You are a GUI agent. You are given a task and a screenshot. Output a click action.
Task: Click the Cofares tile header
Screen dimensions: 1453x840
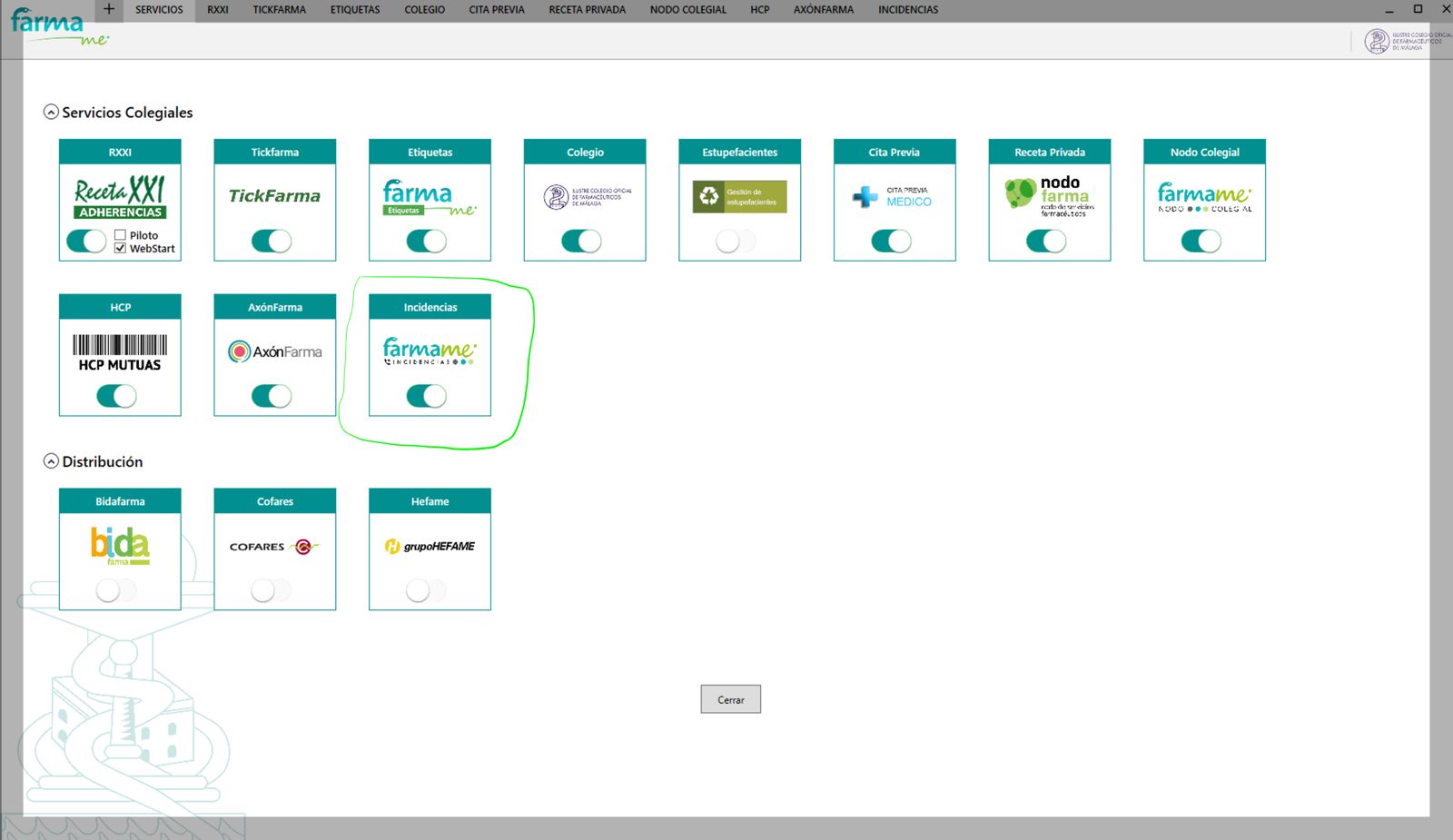(275, 501)
